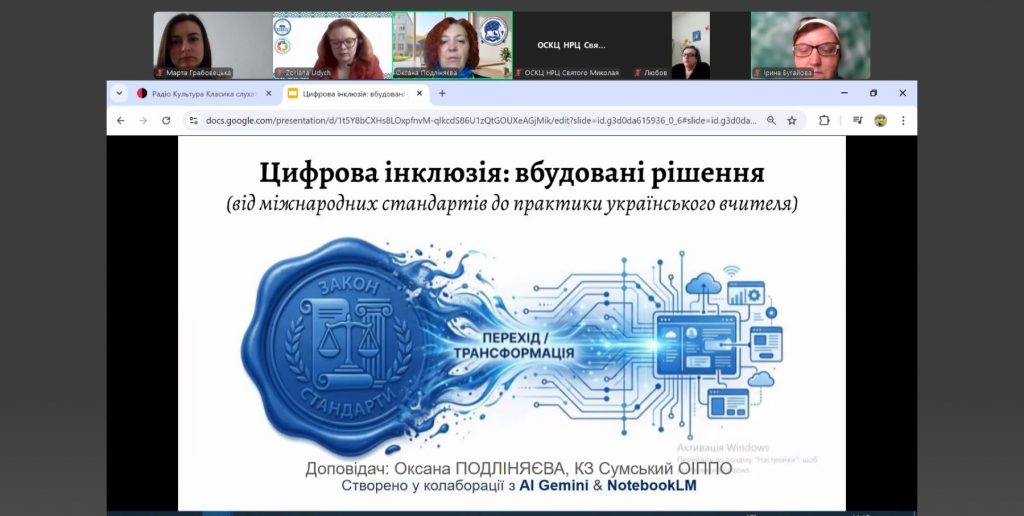This screenshot has width=1024, height=516.
Task: Open the Chrome three-dot menu
Action: click(x=903, y=120)
